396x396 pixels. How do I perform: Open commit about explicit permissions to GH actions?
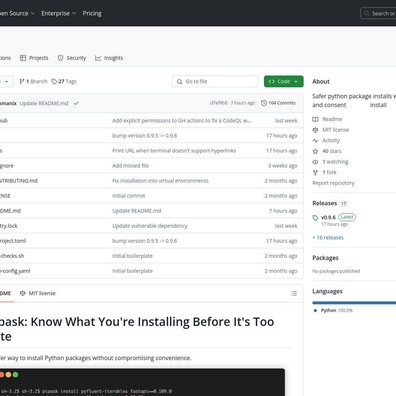(x=182, y=121)
